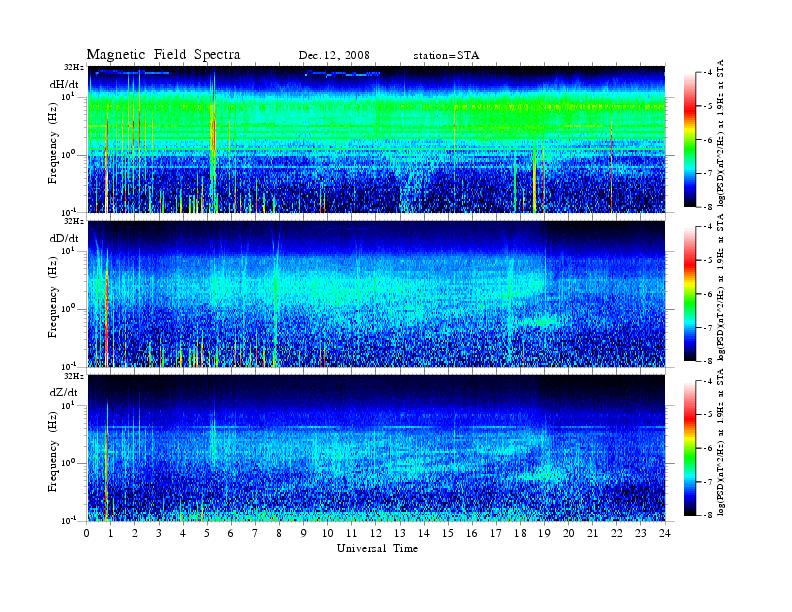Image resolution: width=792 pixels, height=612 pixels.
Task: Click the "Universal Time" axis title
Action: tap(377, 548)
